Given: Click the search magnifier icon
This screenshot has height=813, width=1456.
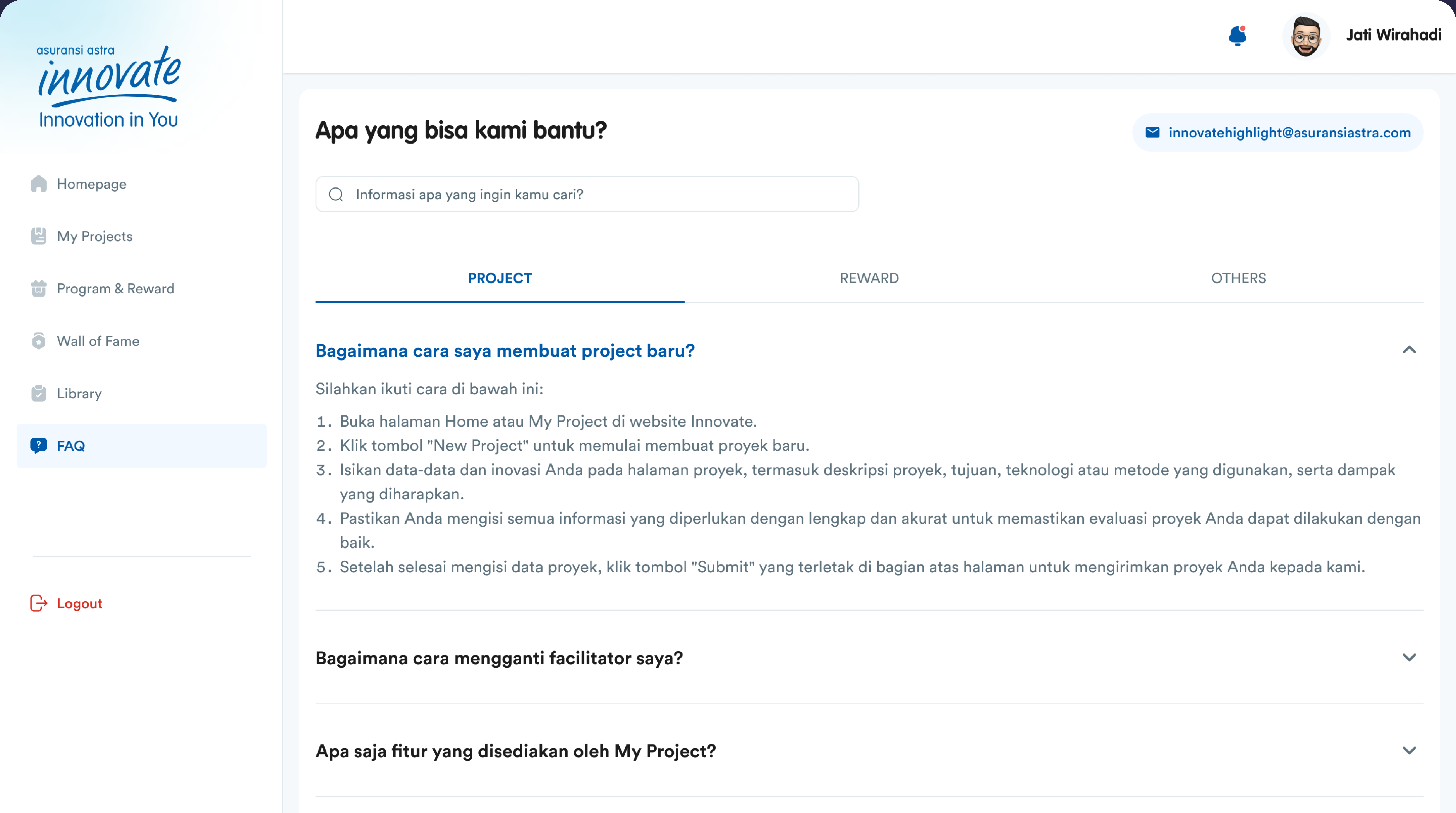Looking at the screenshot, I should (x=336, y=194).
